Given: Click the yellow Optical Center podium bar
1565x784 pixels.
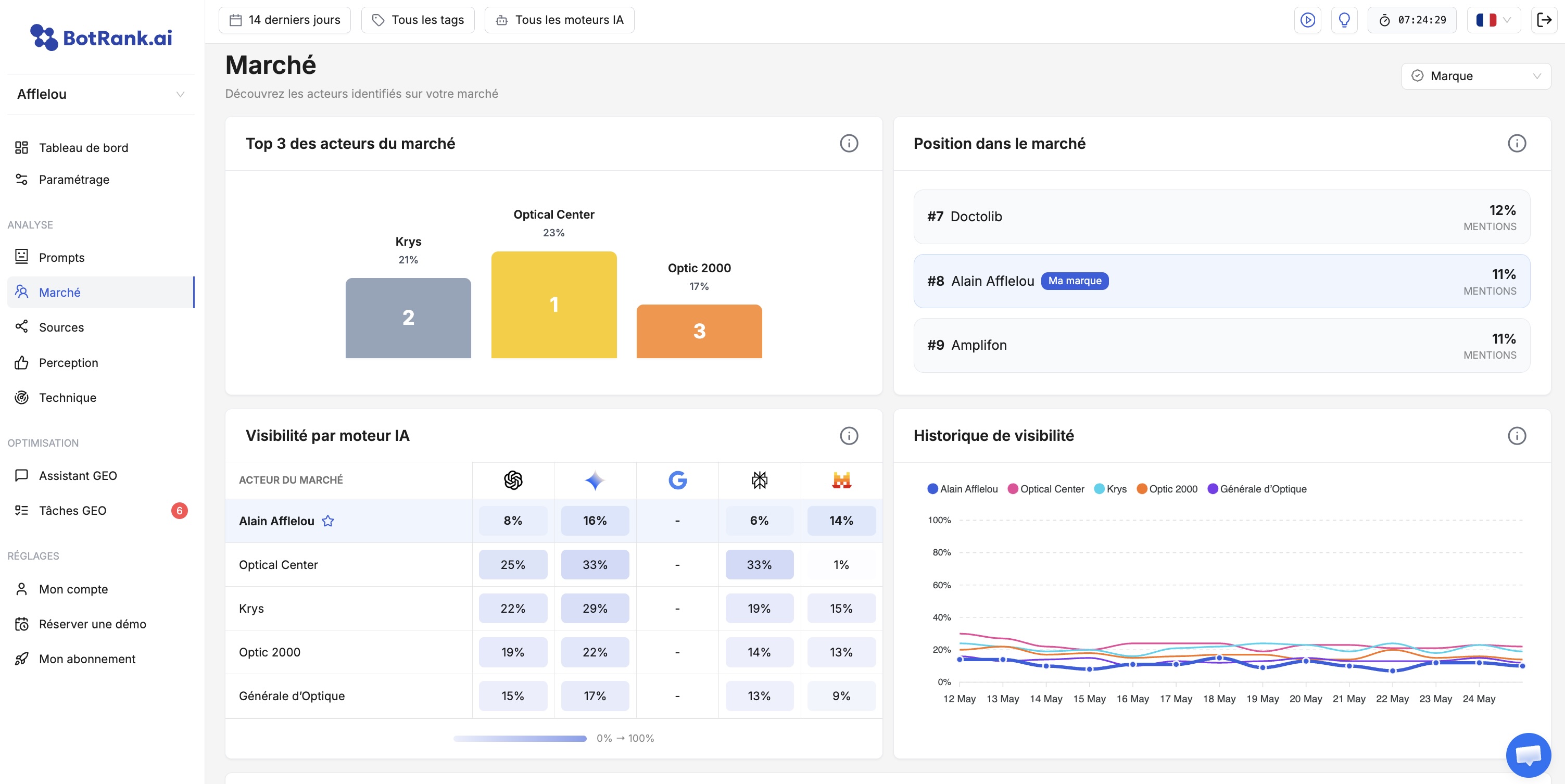Looking at the screenshot, I should pos(553,305).
